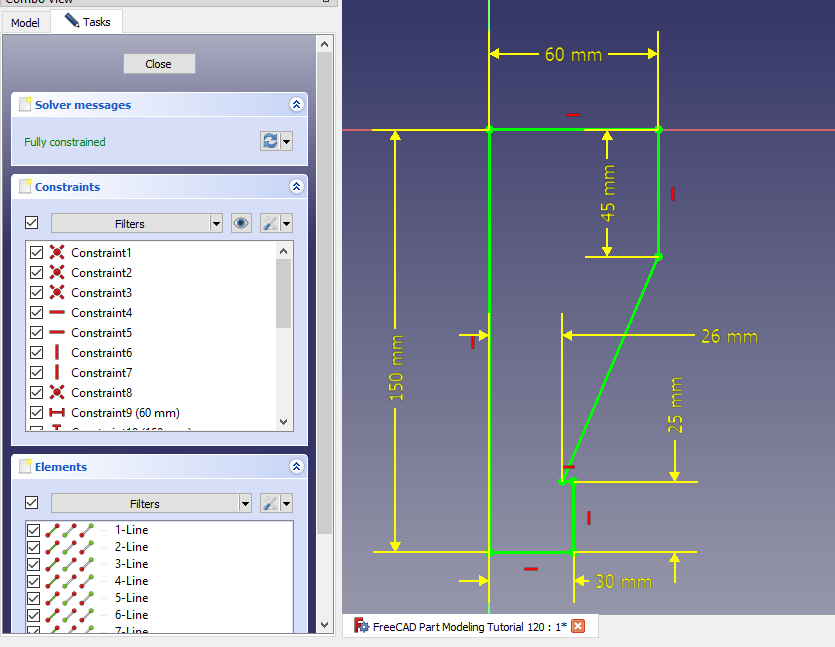Click the constraints list scrollbar down arrow
The height and width of the screenshot is (647, 835).
[284, 422]
